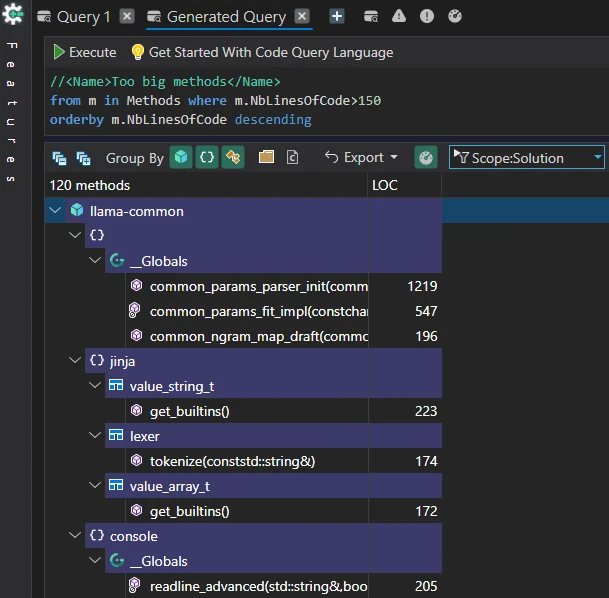Click the dashboard gauge icon in tab bar

(455, 16)
